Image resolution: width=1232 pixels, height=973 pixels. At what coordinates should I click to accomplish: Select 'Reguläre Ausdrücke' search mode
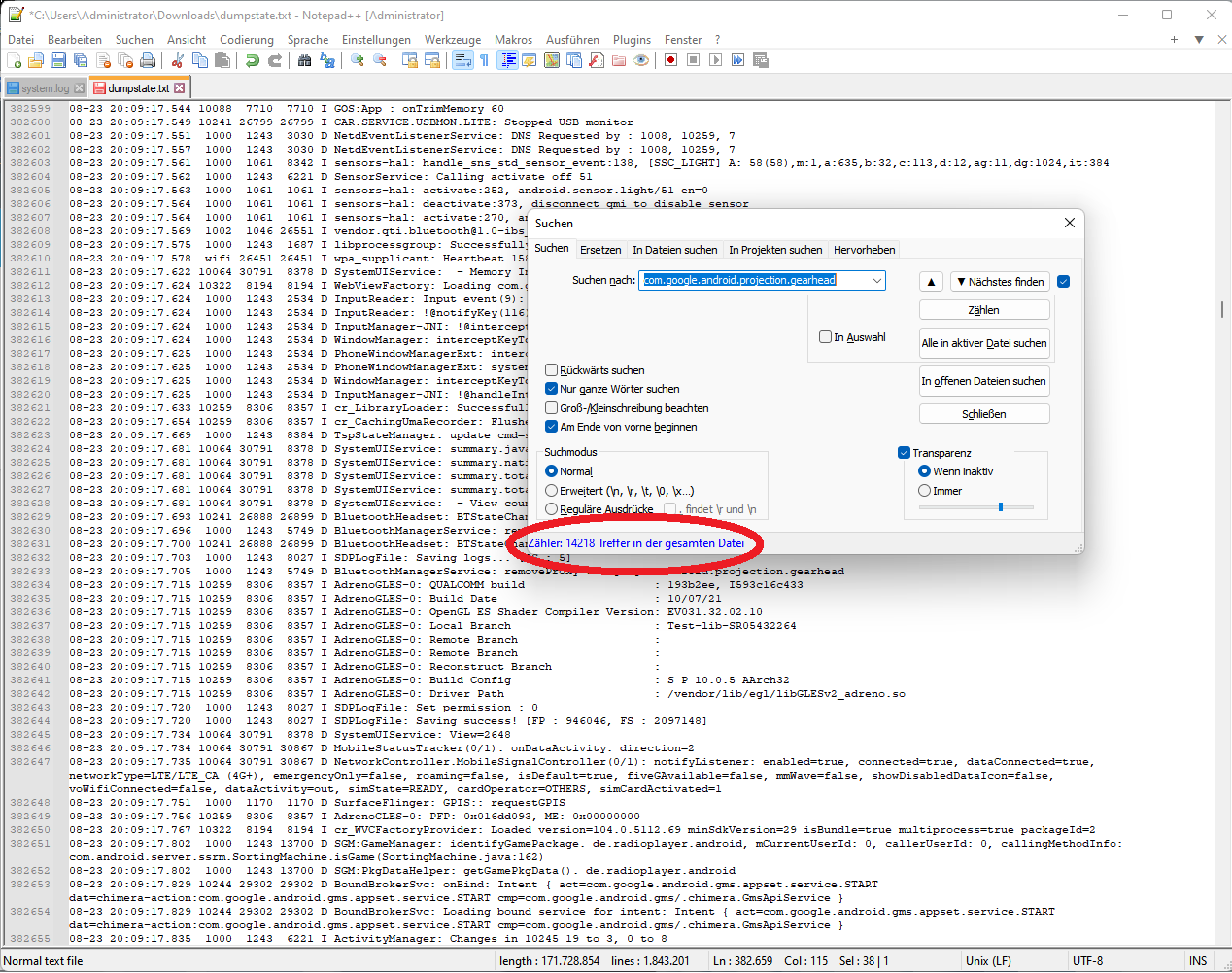(x=552, y=509)
